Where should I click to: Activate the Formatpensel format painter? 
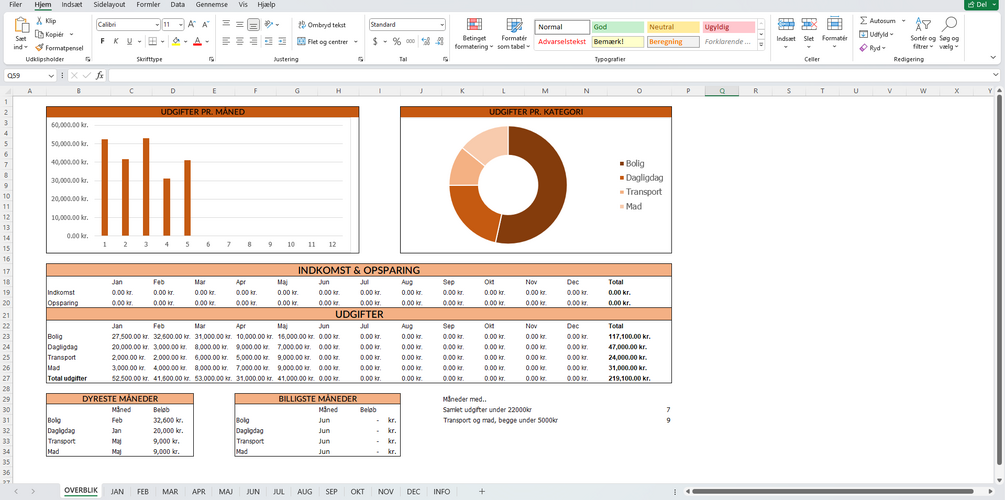point(60,47)
